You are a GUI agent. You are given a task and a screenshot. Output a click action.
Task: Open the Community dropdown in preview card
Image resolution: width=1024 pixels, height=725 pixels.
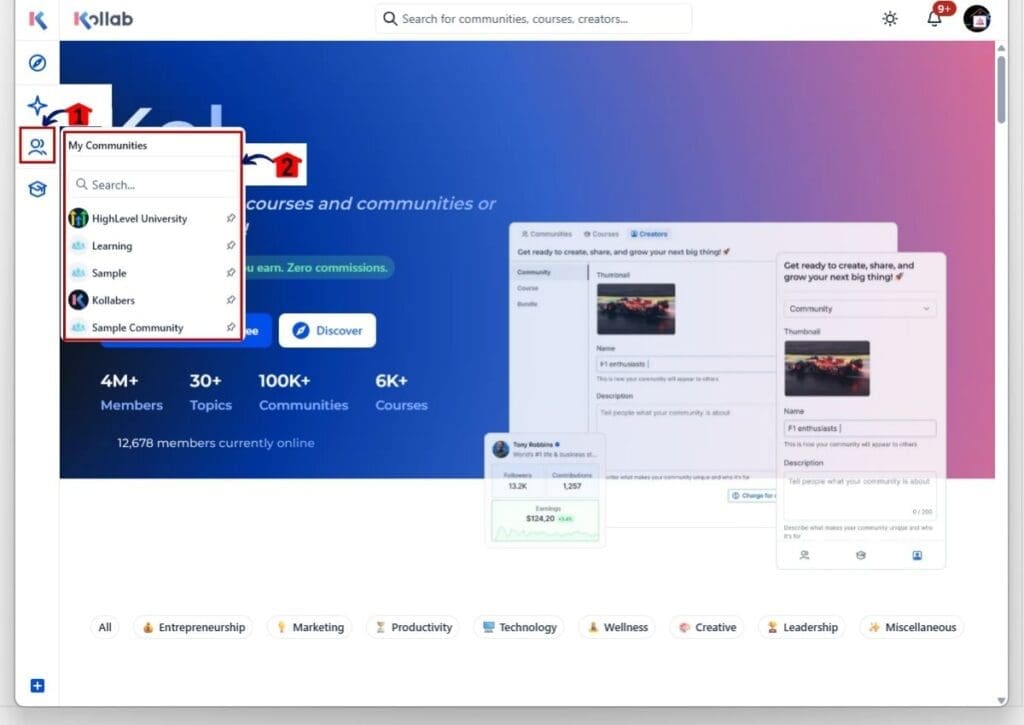point(859,308)
